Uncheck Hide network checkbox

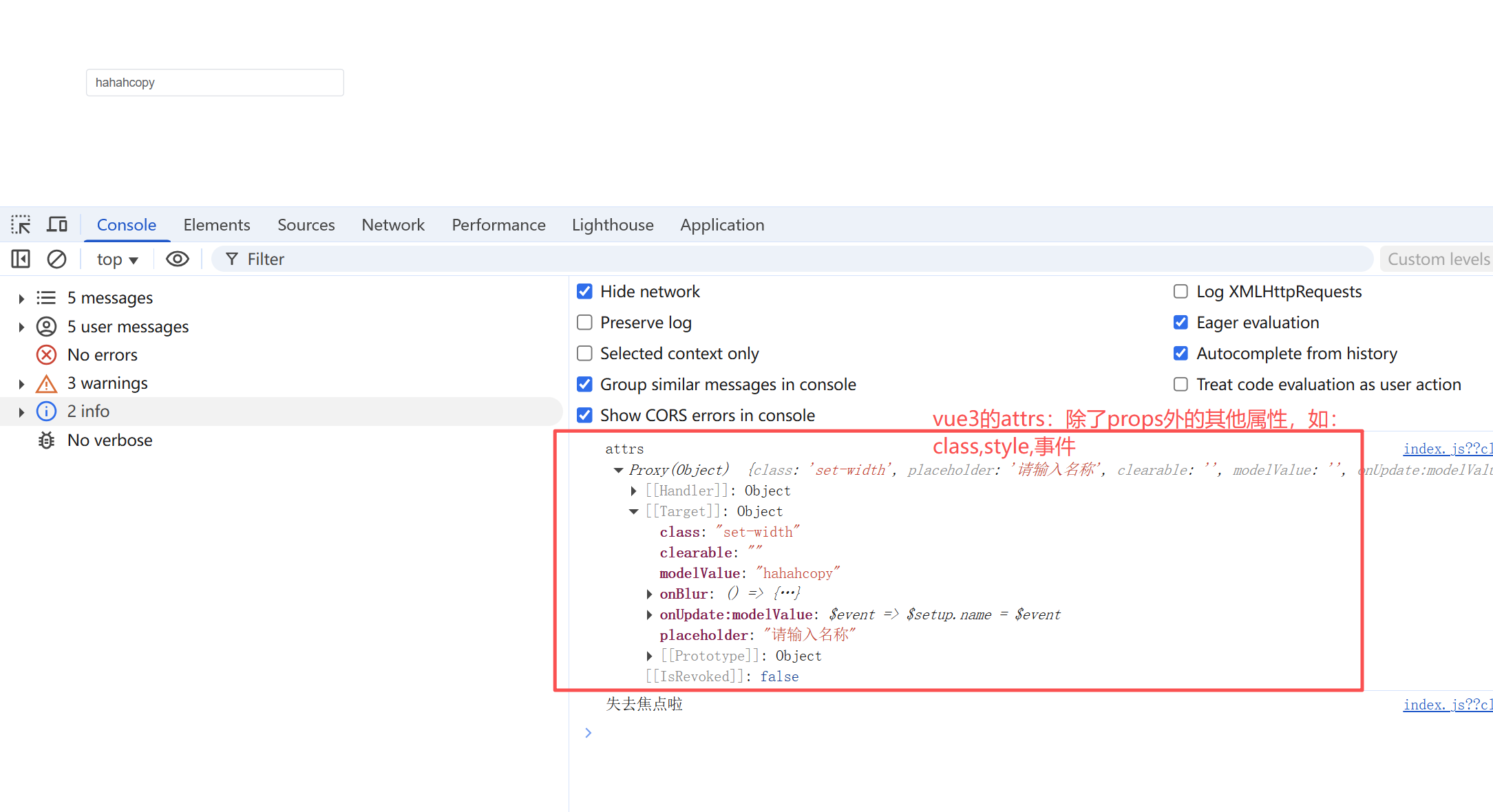pos(584,292)
